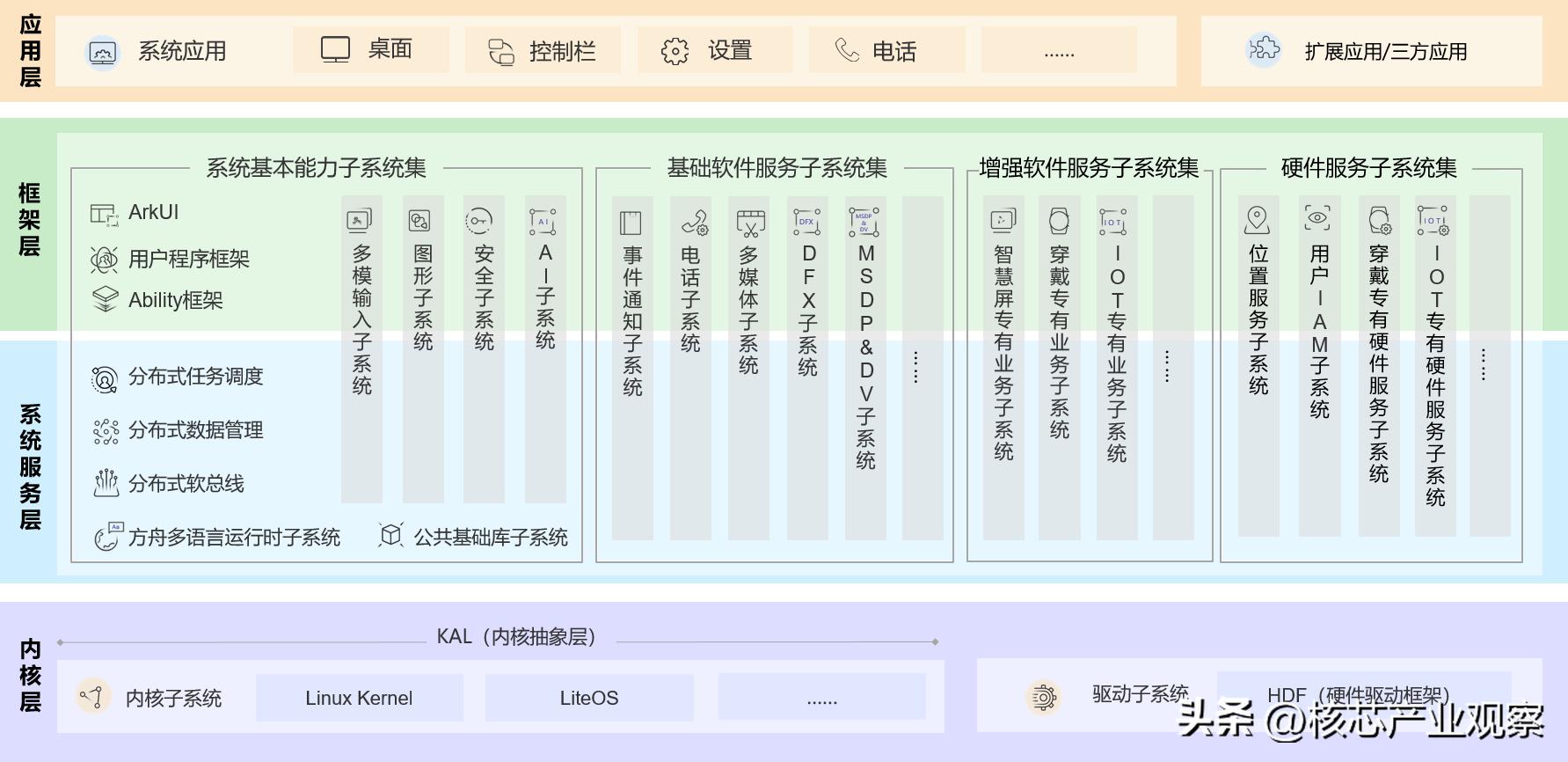Click the 用户IAM子系统 eye icon
Image resolution: width=1568 pixels, height=762 pixels.
coord(1317,217)
